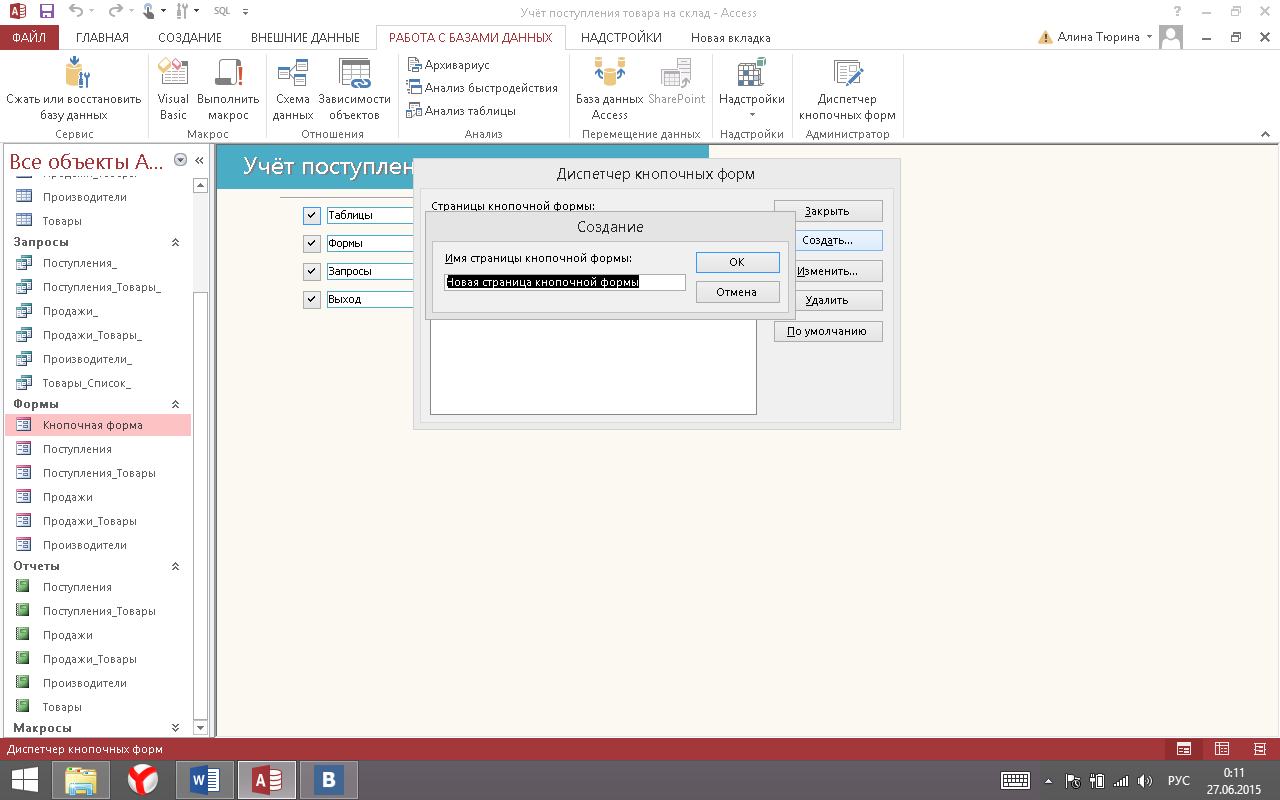Image resolution: width=1280 pixels, height=800 pixels.
Task: Select Производители table in navigation pane
Action: [x=98, y=197]
